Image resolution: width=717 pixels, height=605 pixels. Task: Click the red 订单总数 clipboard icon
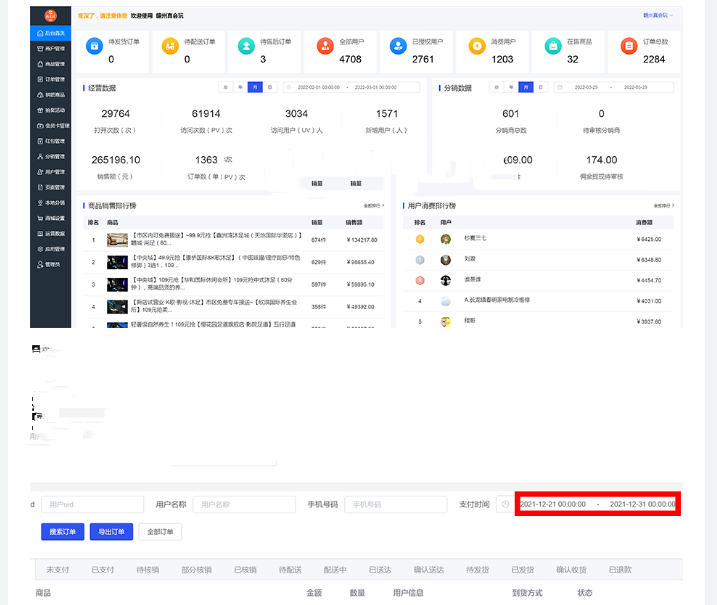[x=629, y=46]
